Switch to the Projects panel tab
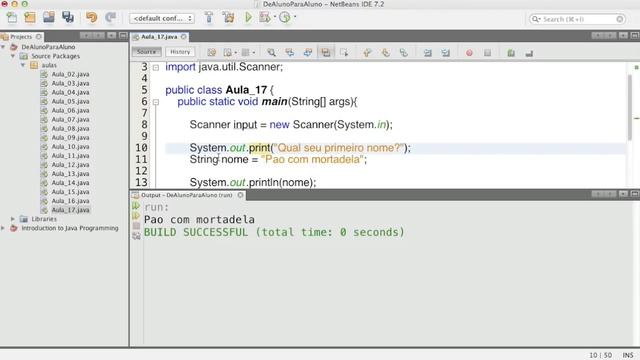The image size is (640, 360). pyautogui.click(x=21, y=36)
